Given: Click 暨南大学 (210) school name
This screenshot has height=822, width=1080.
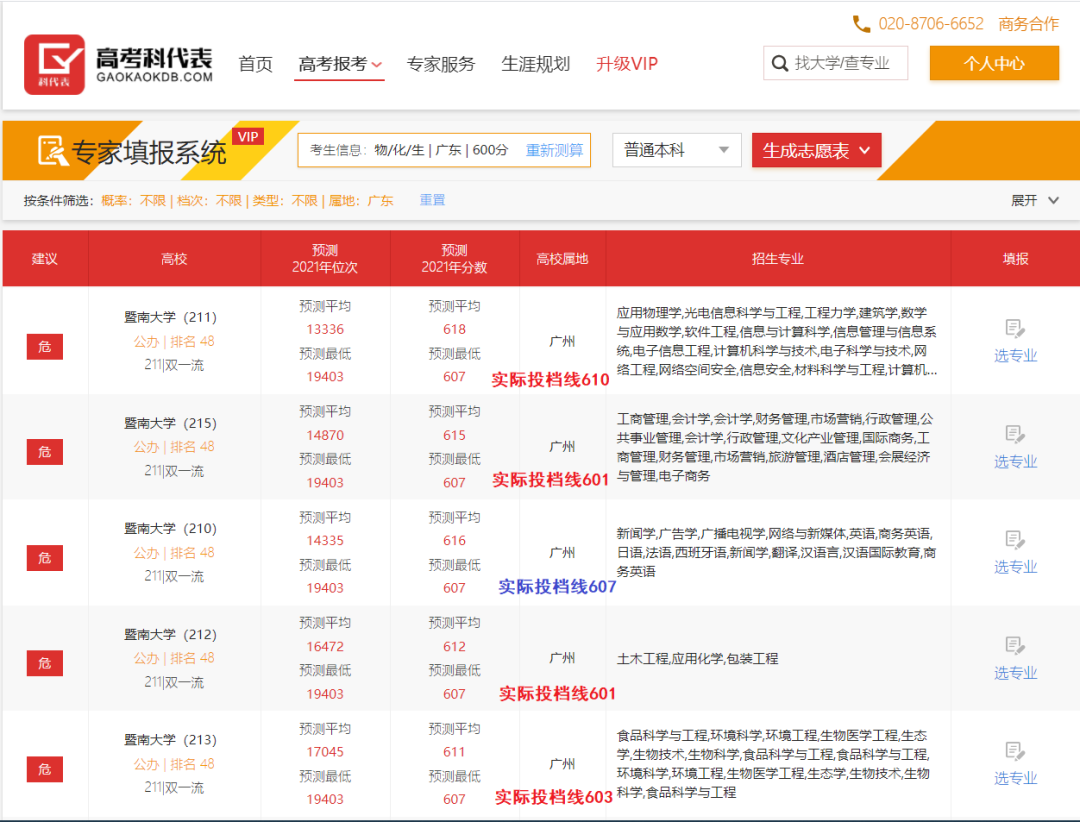Looking at the screenshot, I should (170, 528).
